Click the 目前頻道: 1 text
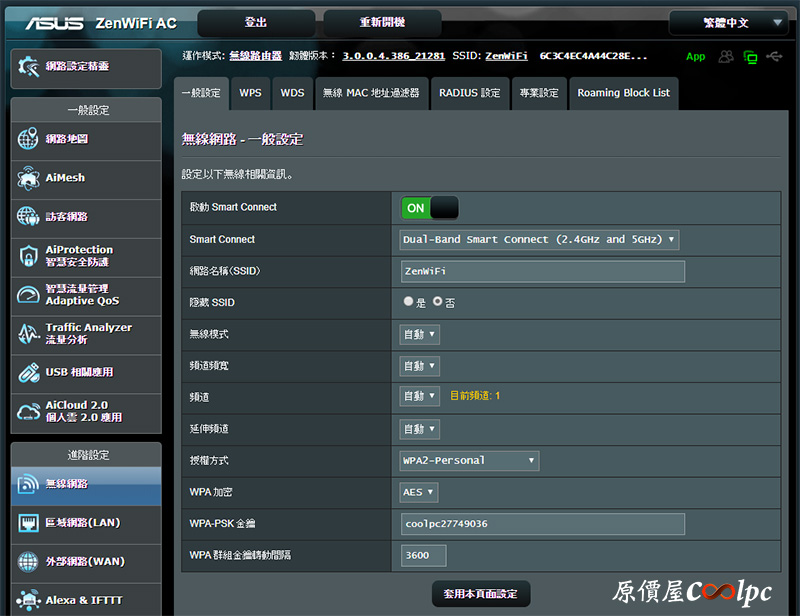 coord(475,396)
